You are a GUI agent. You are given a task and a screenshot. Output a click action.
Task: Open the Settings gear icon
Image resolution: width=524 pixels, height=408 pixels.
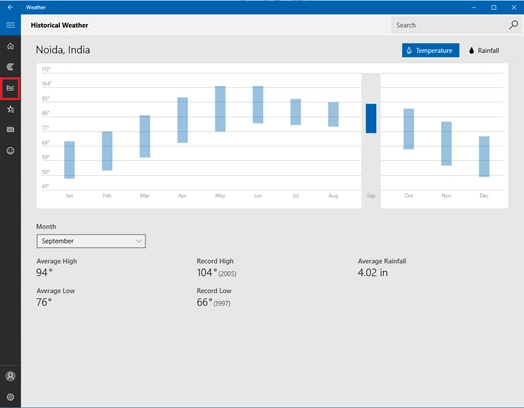[x=10, y=397]
